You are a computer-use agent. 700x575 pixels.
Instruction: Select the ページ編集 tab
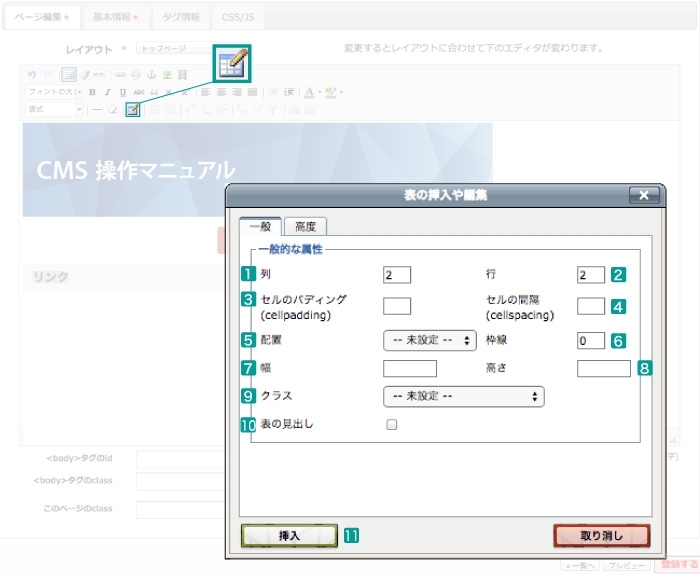pos(42,17)
